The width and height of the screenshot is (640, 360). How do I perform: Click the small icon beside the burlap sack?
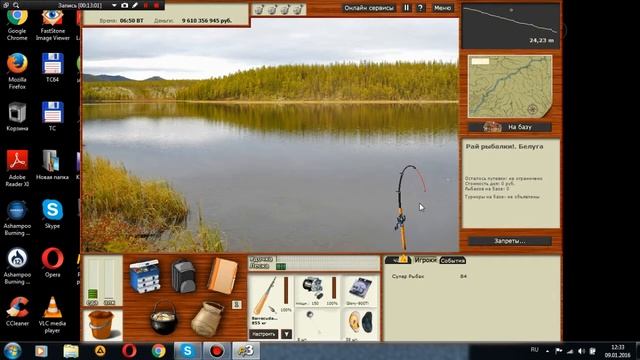click(x=237, y=304)
